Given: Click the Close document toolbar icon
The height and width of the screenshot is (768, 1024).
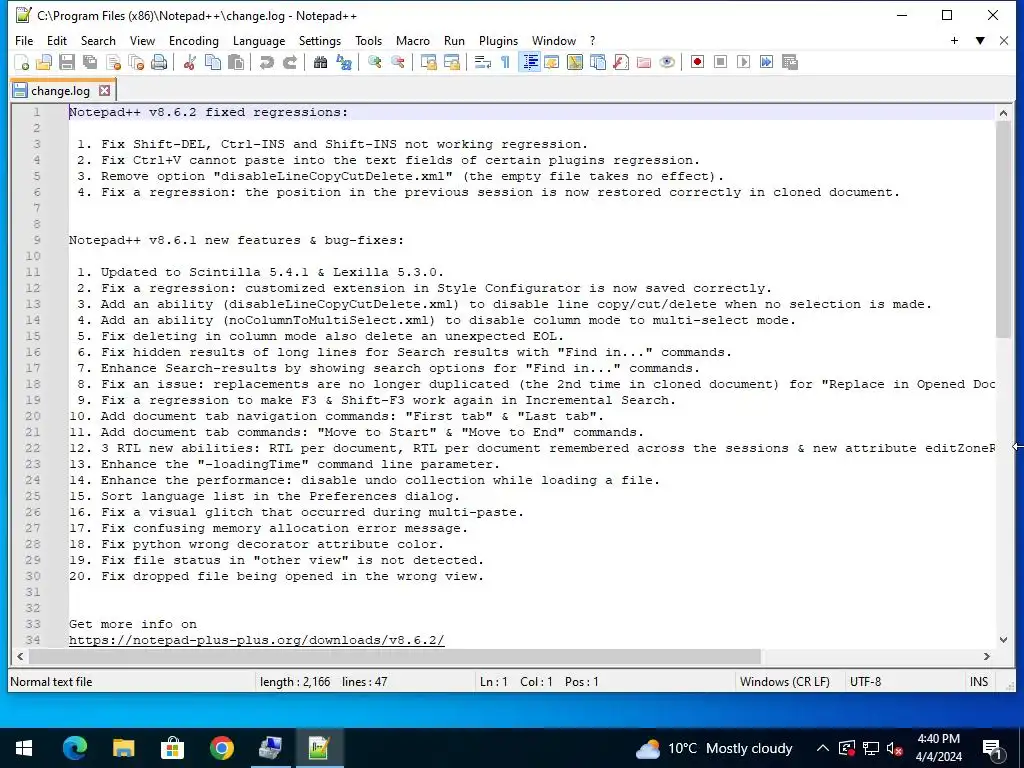Looking at the screenshot, I should [113, 62].
